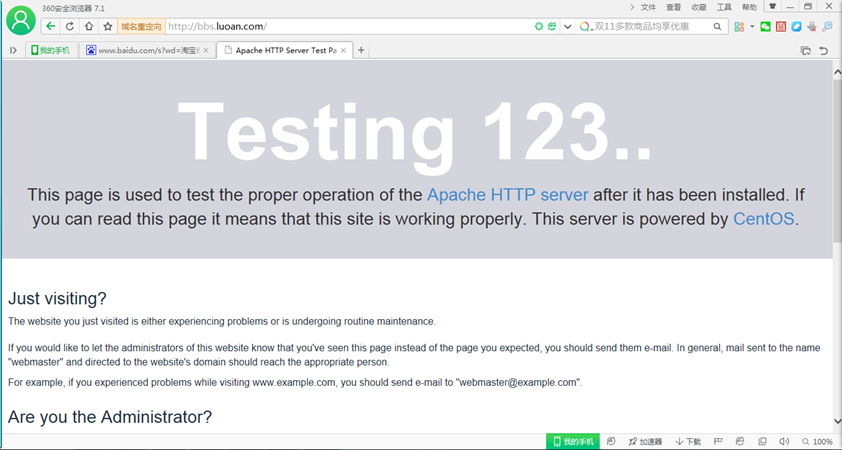Open the 查看 menu
842x450 pixels.
pos(673,7)
